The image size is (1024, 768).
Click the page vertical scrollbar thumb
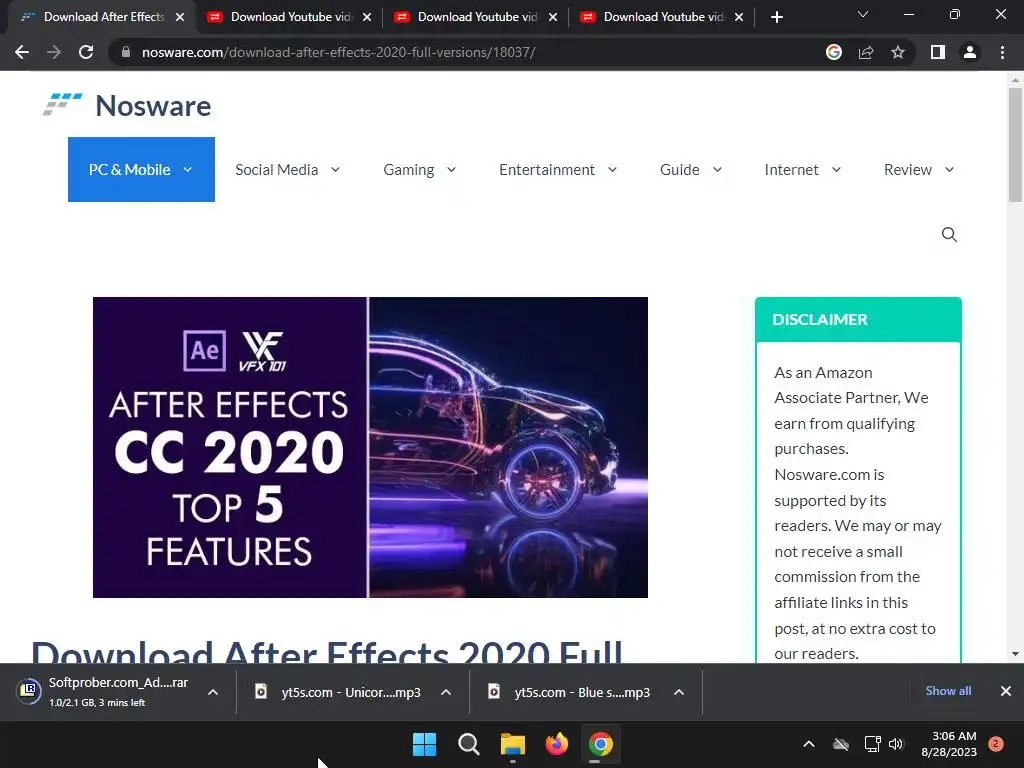click(1015, 145)
